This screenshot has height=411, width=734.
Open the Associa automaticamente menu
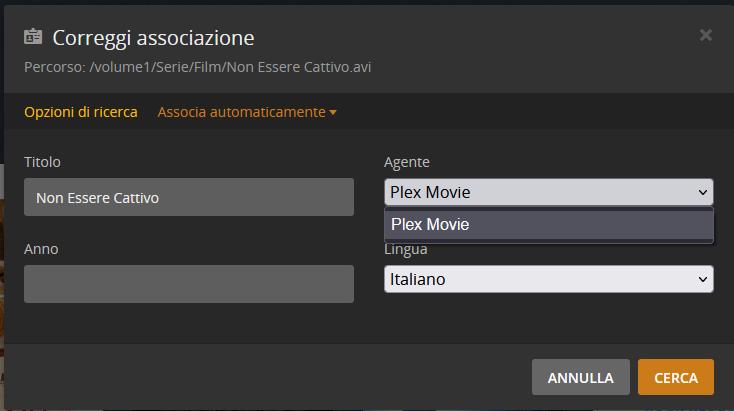(x=241, y=112)
